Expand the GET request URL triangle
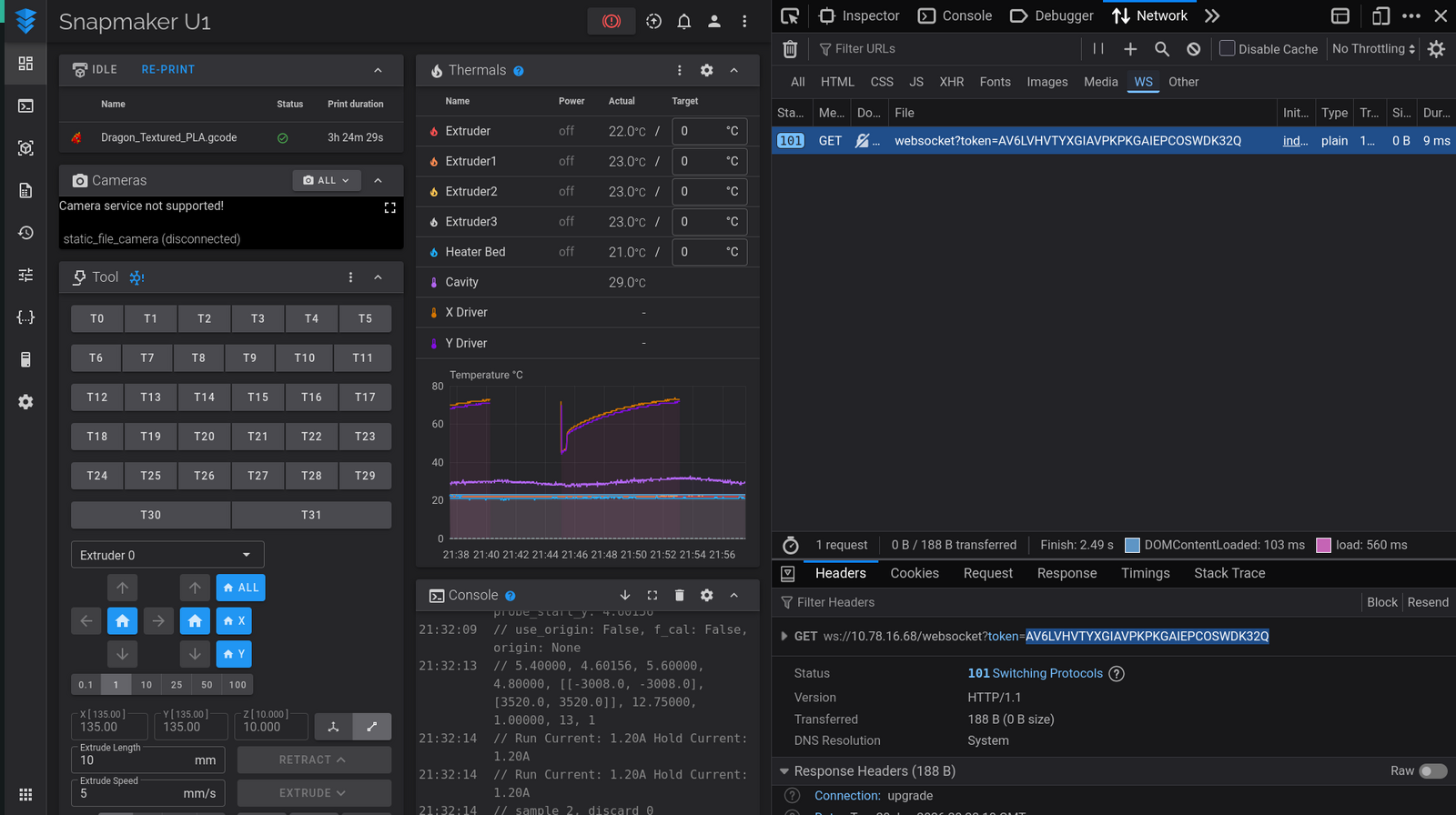1456x815 pixels. click(784, 637)
